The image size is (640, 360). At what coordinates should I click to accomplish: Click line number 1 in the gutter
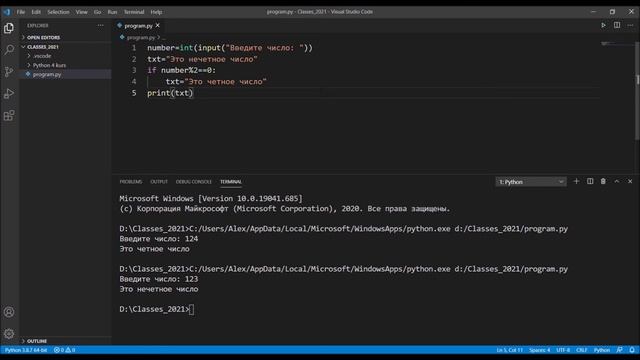[x=134, y=48]
